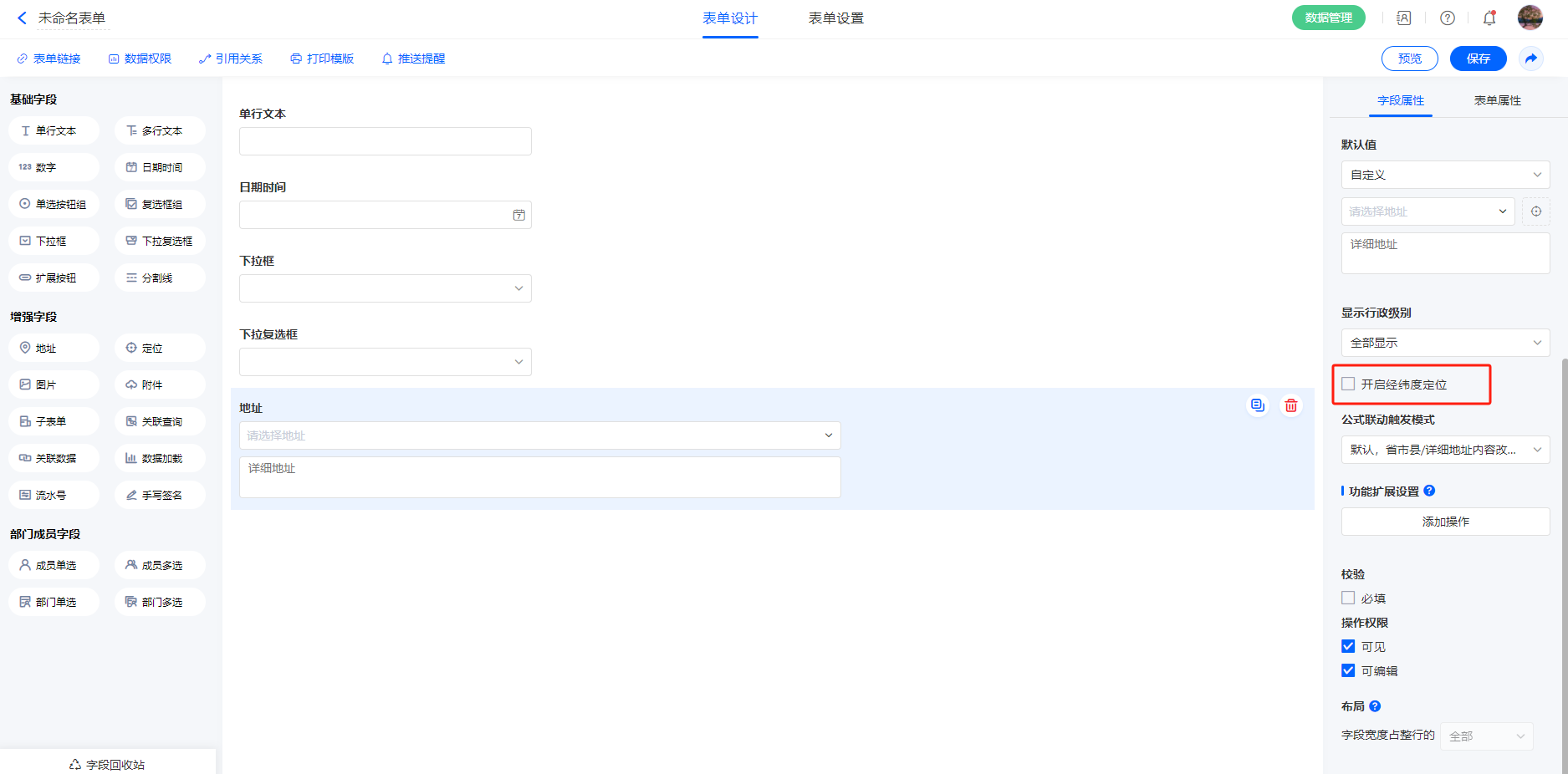Open the help question mark icon in header
This screenshot has width=1568, height=774.
click(1448, 18)
